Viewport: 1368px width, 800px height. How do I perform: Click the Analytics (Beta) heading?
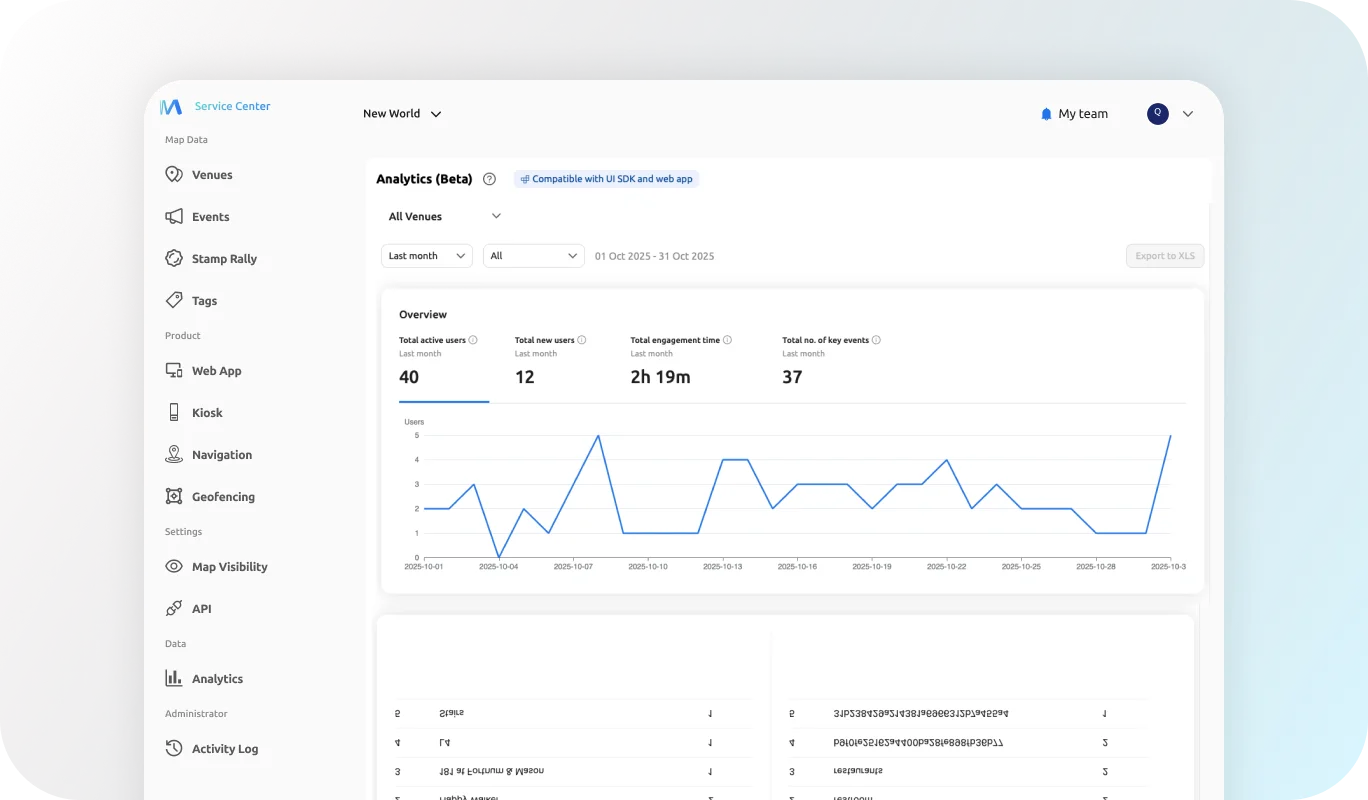424,179
